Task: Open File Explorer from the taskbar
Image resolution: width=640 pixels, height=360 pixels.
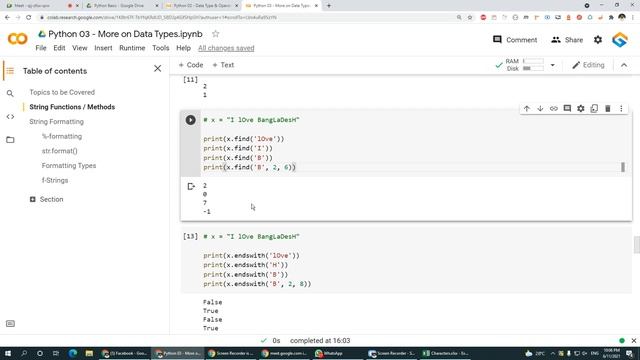Action: pos(89,353)
